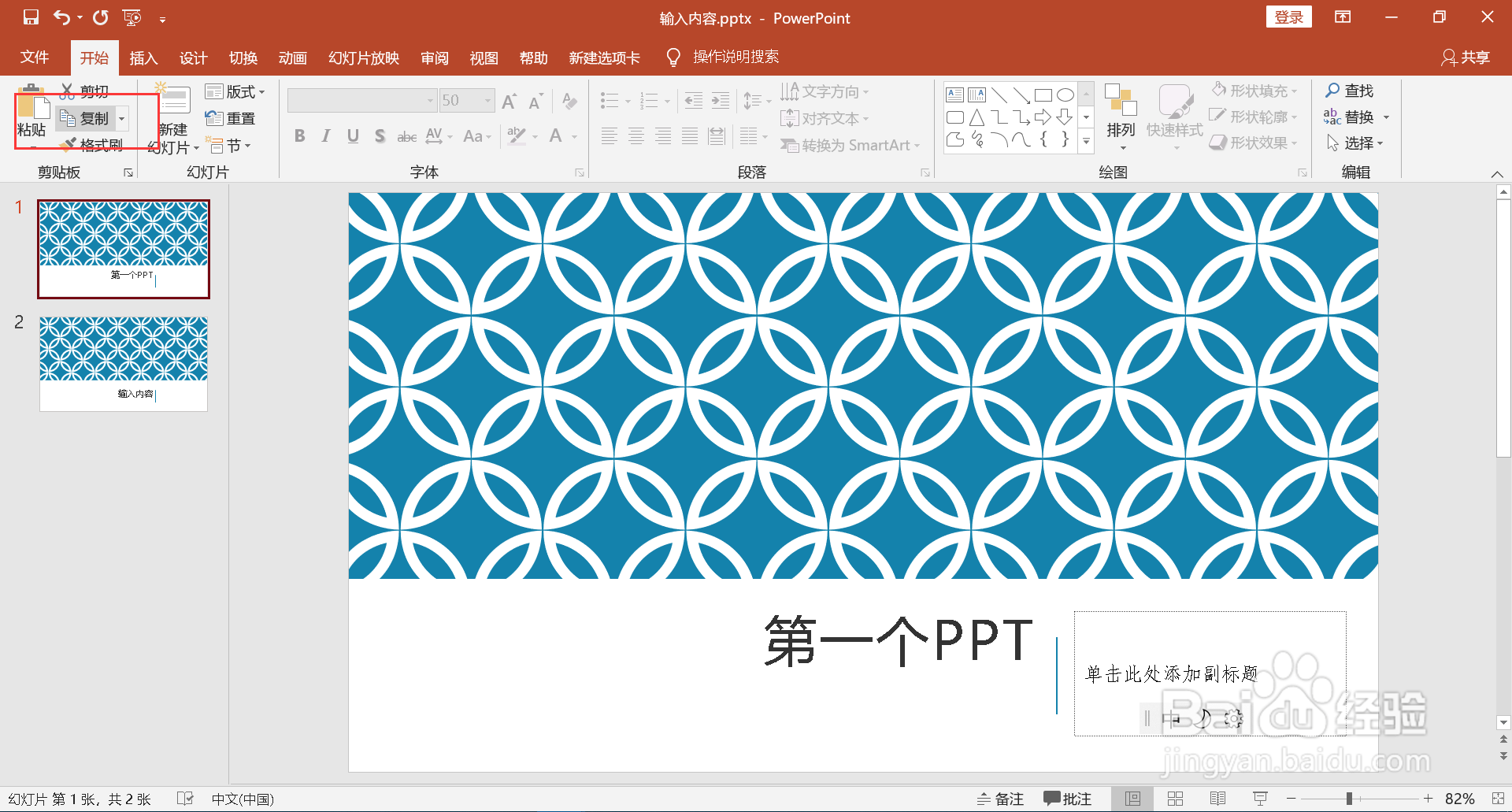Open the Transitions (切换) tab
The width and height of the screenshot is (1512, 812).
[x=243, y=57]
